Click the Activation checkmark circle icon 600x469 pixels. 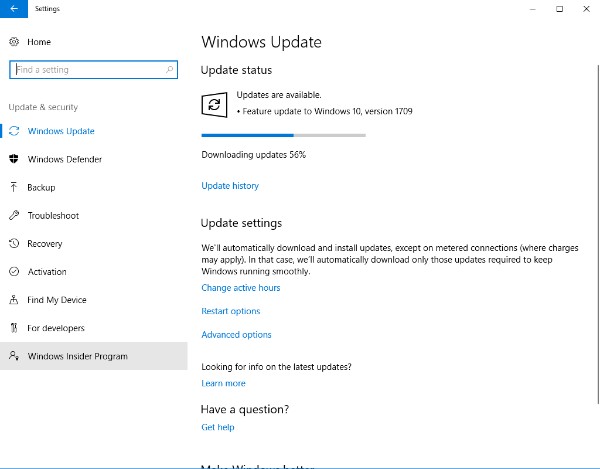[14, 272]
